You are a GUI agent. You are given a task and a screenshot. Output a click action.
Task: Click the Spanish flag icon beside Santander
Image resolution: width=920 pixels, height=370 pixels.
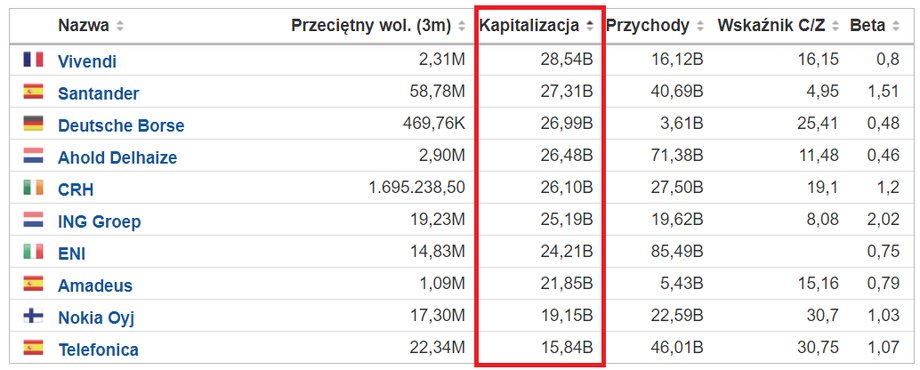coord(33,91)
